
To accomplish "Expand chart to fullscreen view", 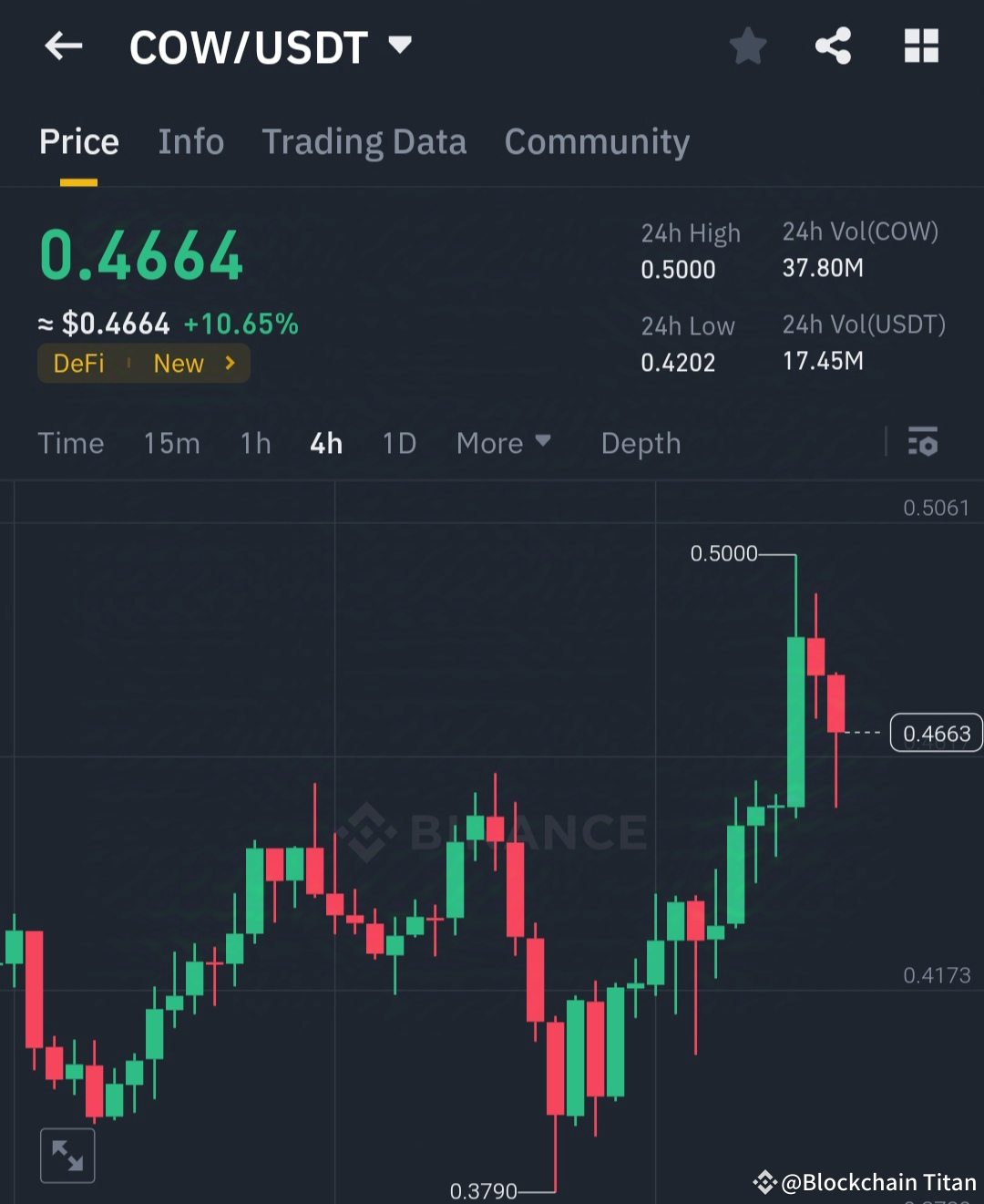I will tap(67, 1154).
